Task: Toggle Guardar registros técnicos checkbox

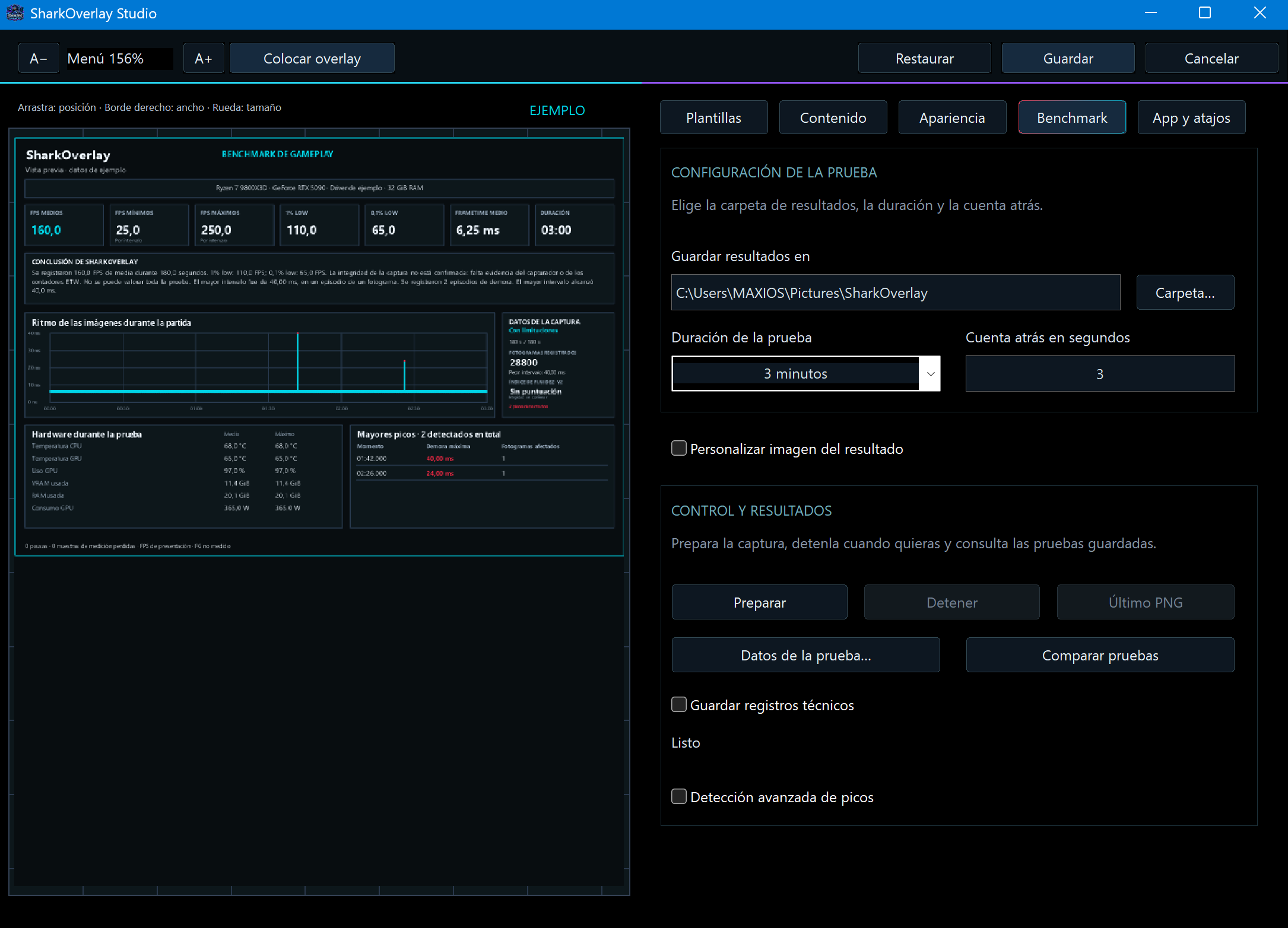Action: [x=679, y=705]
